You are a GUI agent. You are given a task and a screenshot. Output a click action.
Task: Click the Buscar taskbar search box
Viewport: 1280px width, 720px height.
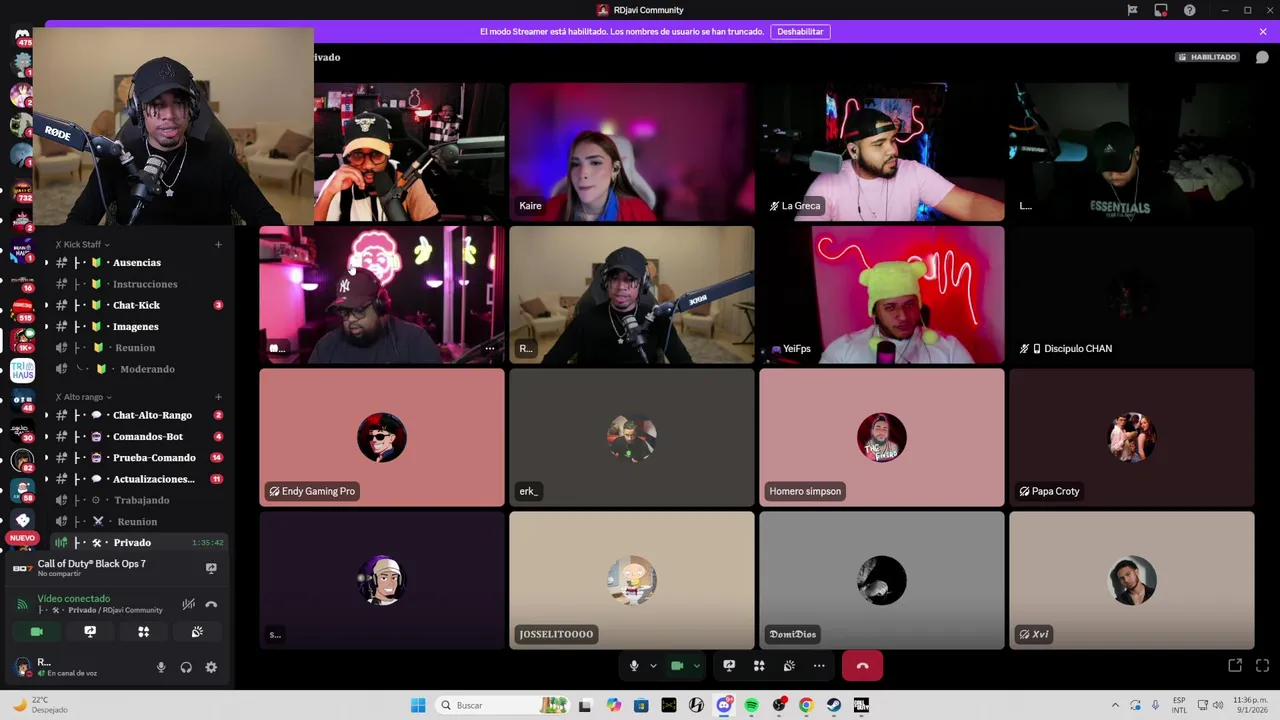pyautogui.click(x=504, y=706)
